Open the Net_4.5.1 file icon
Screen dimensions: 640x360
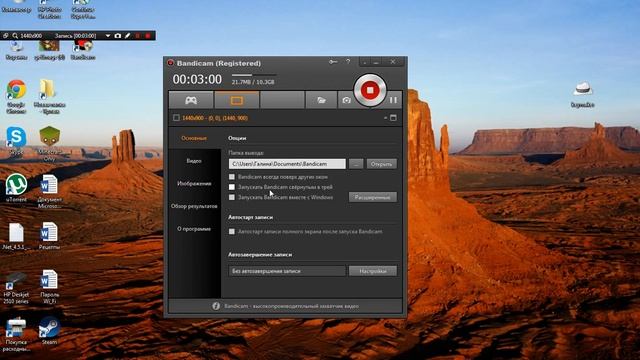coord(16,236)
